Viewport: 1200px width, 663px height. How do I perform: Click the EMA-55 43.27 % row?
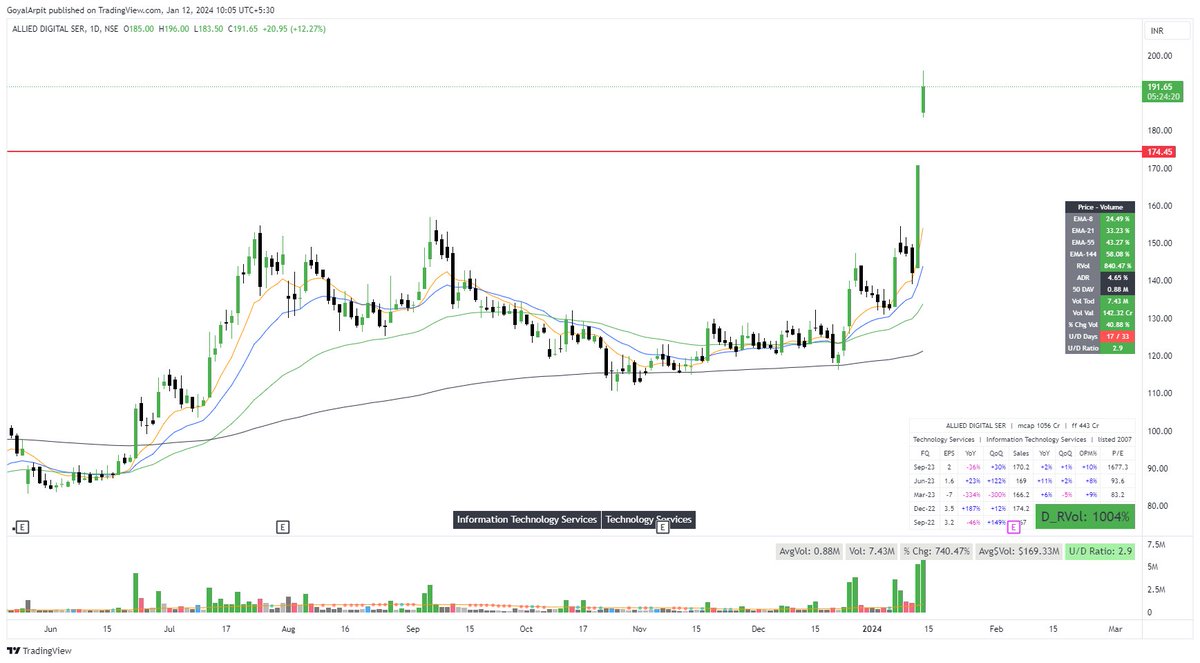1100,242
